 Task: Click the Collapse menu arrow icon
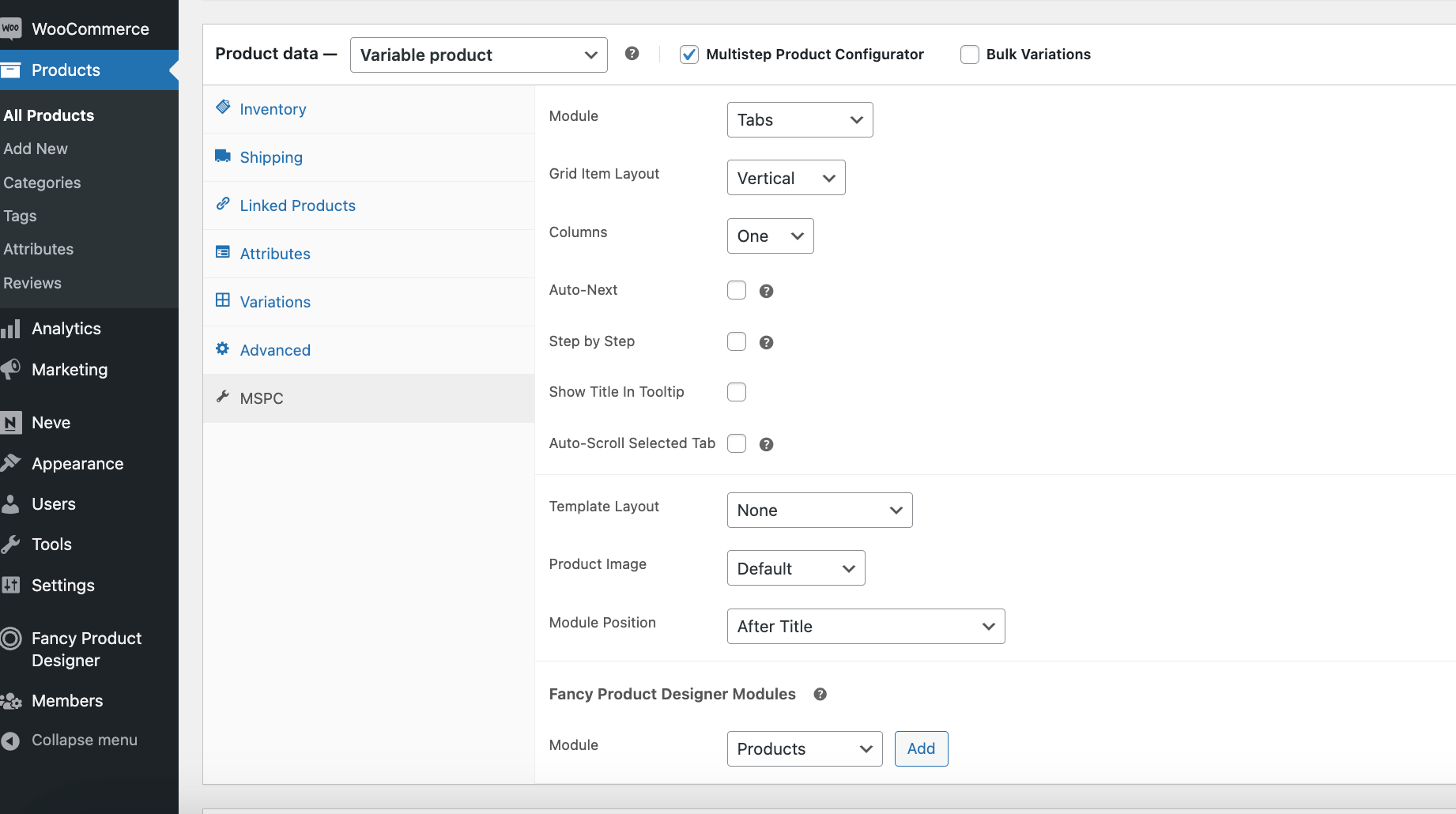pos(10,741)
